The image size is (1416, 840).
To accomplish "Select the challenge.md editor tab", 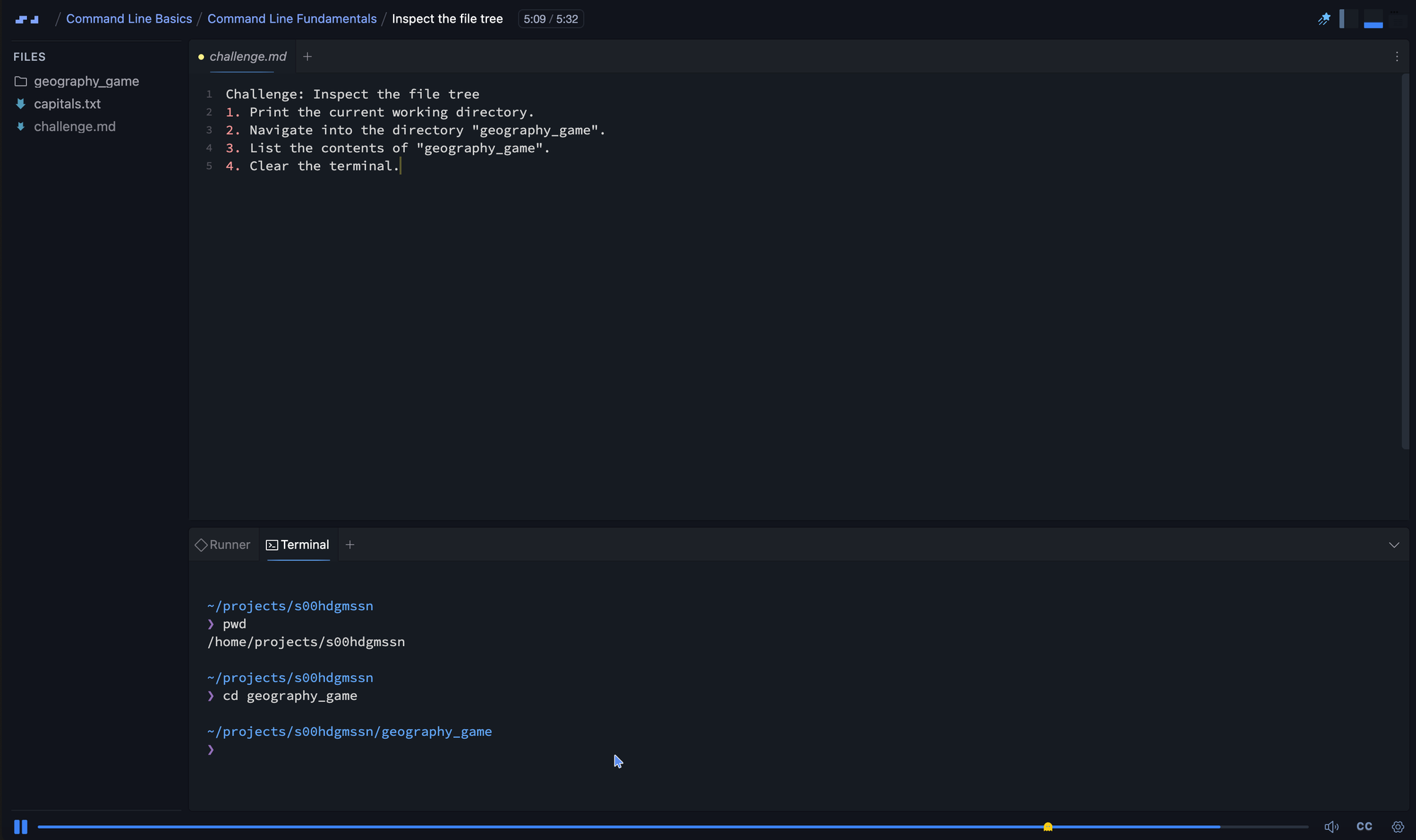I will click(x=243, y=57).
